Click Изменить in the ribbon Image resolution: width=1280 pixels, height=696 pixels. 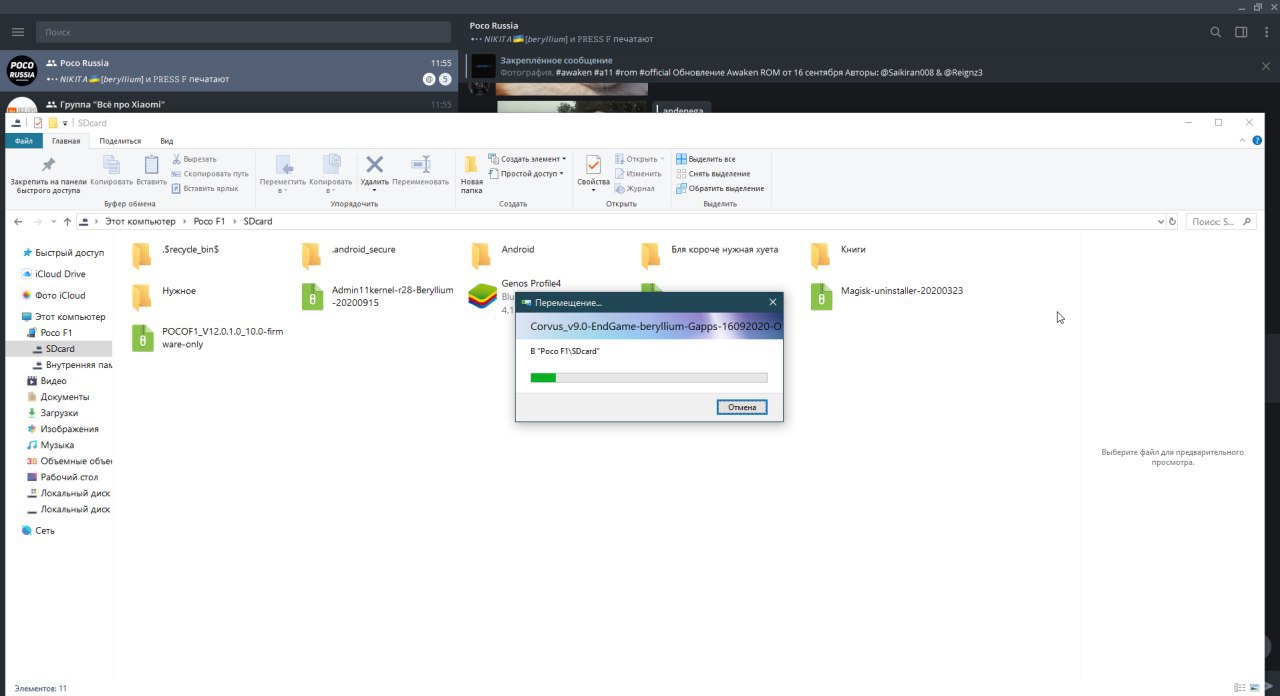[638, 173]
